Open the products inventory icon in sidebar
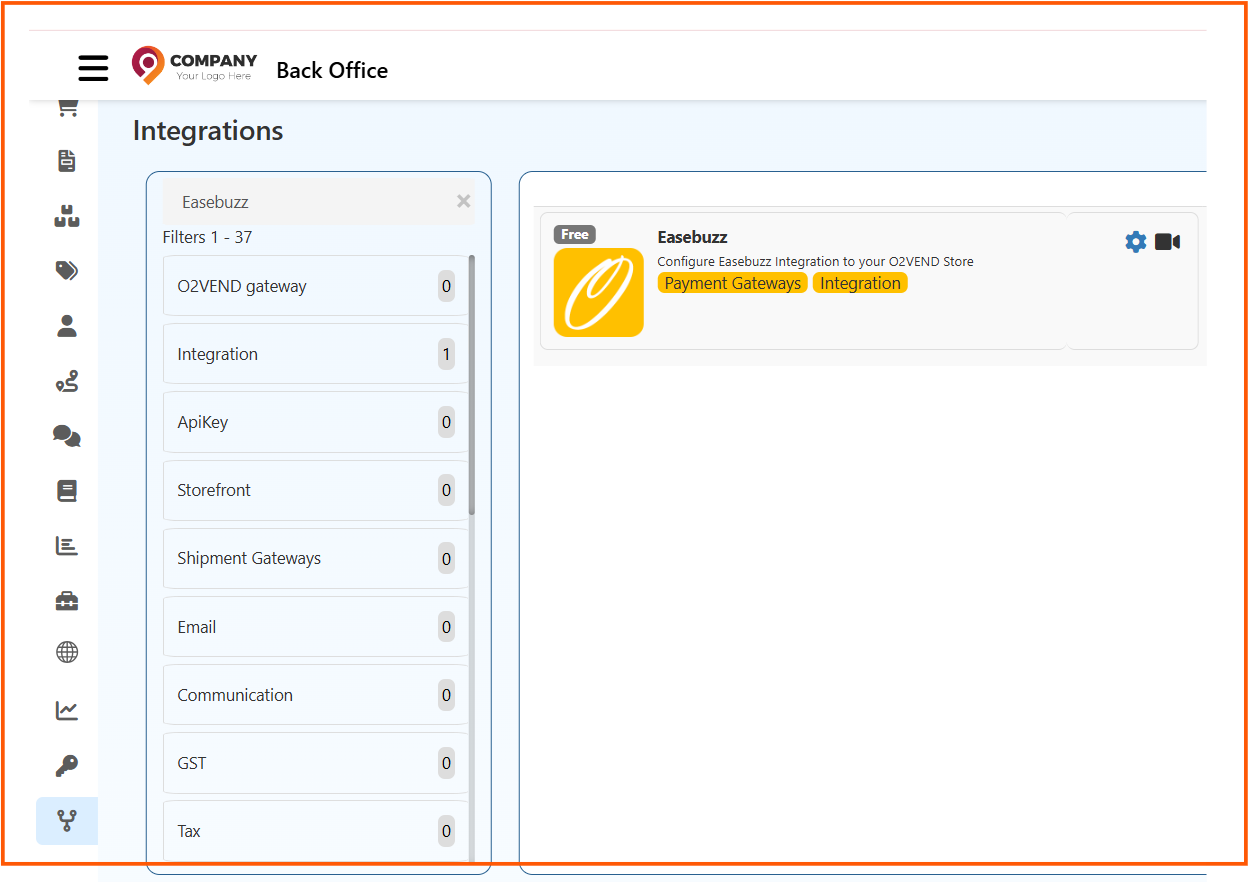The height and width of the screenshot is (882, 1248). [x=66, y=215]
